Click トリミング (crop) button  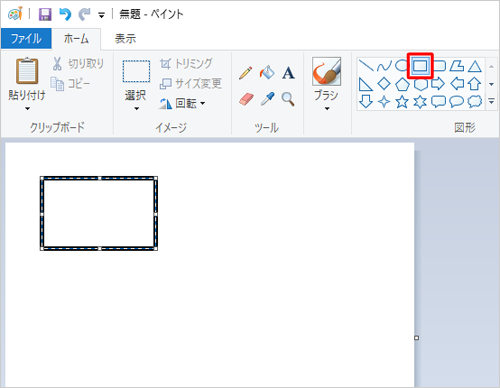[x=186, y=63]
